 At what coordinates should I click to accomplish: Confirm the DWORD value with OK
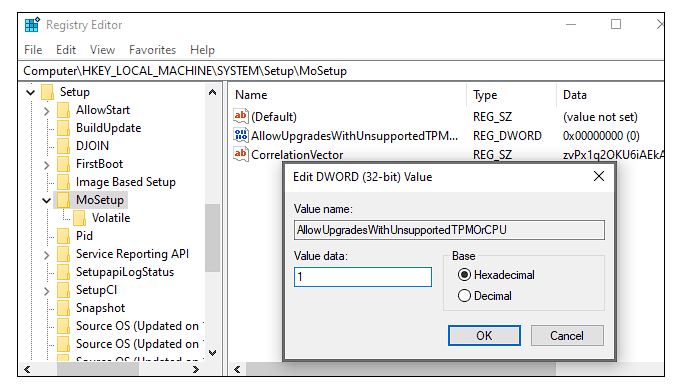coord(484,336)
